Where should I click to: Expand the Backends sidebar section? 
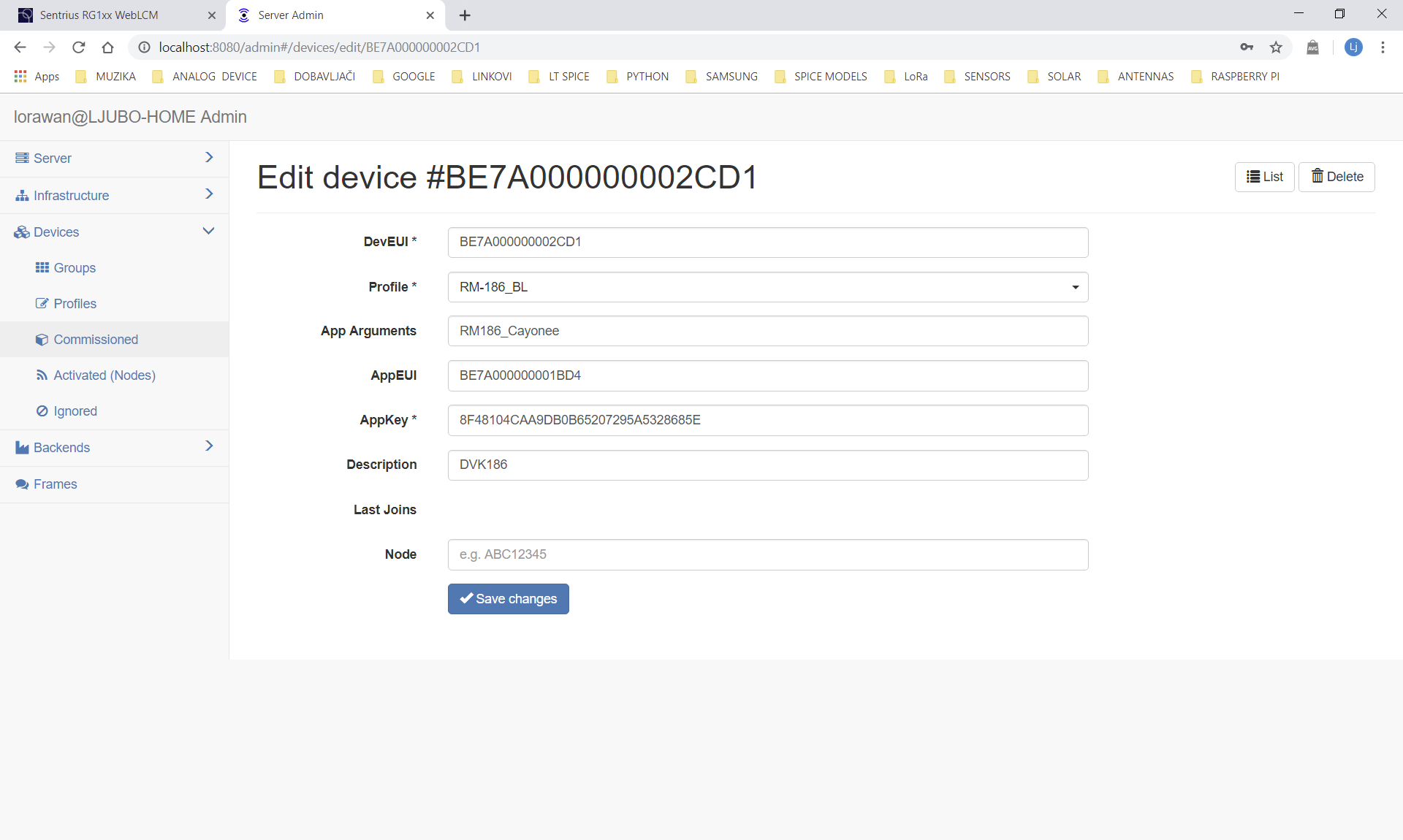pos(114,448)
